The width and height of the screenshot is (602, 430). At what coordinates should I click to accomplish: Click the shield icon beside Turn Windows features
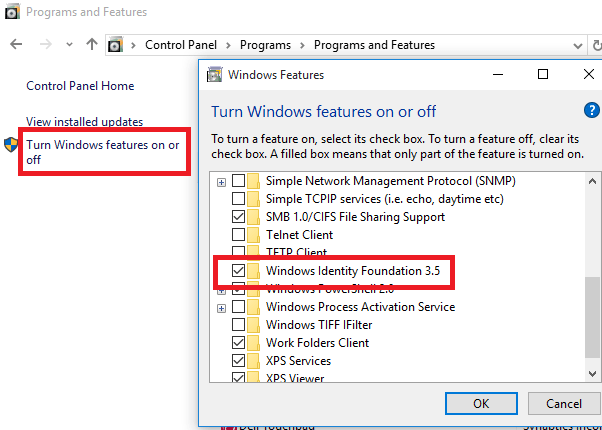[12, 145]
